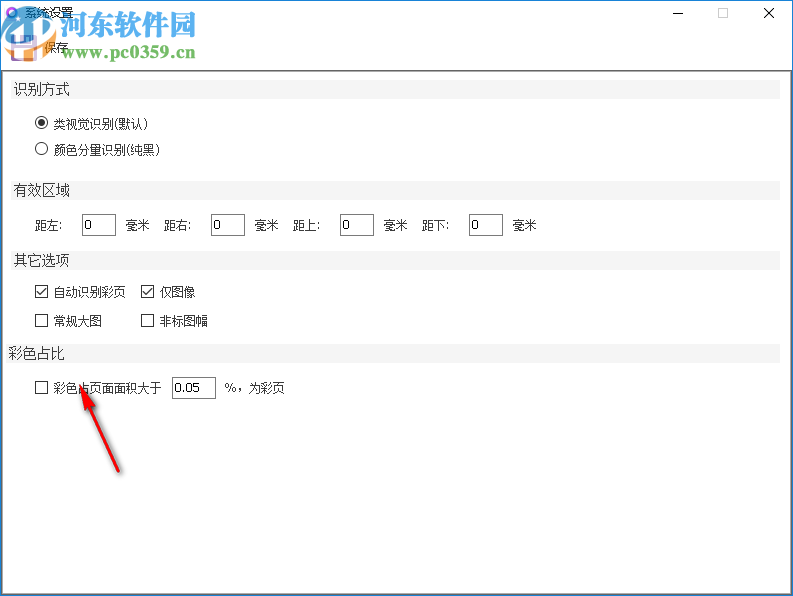
Task: Minimize the 系统设置 window
Action: pos(678,13)
